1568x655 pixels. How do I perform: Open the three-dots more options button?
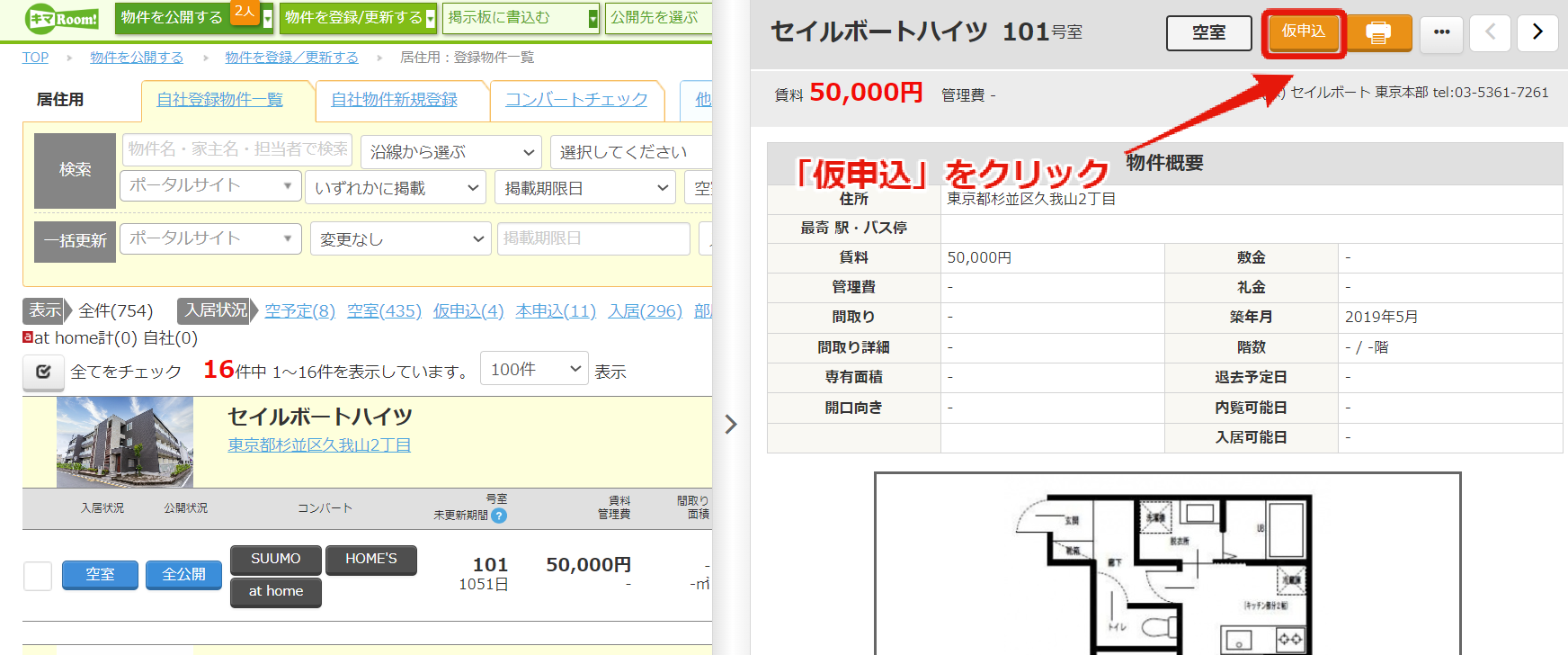click(1442, 33)
